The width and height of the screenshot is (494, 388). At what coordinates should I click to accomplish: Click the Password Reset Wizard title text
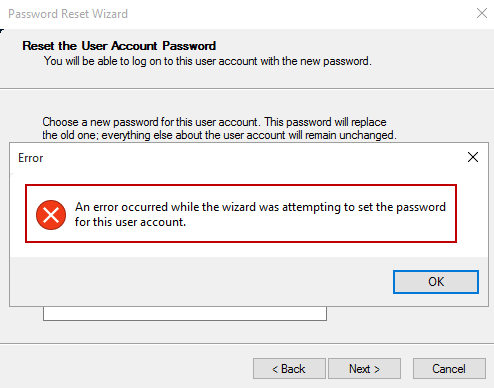68,14
